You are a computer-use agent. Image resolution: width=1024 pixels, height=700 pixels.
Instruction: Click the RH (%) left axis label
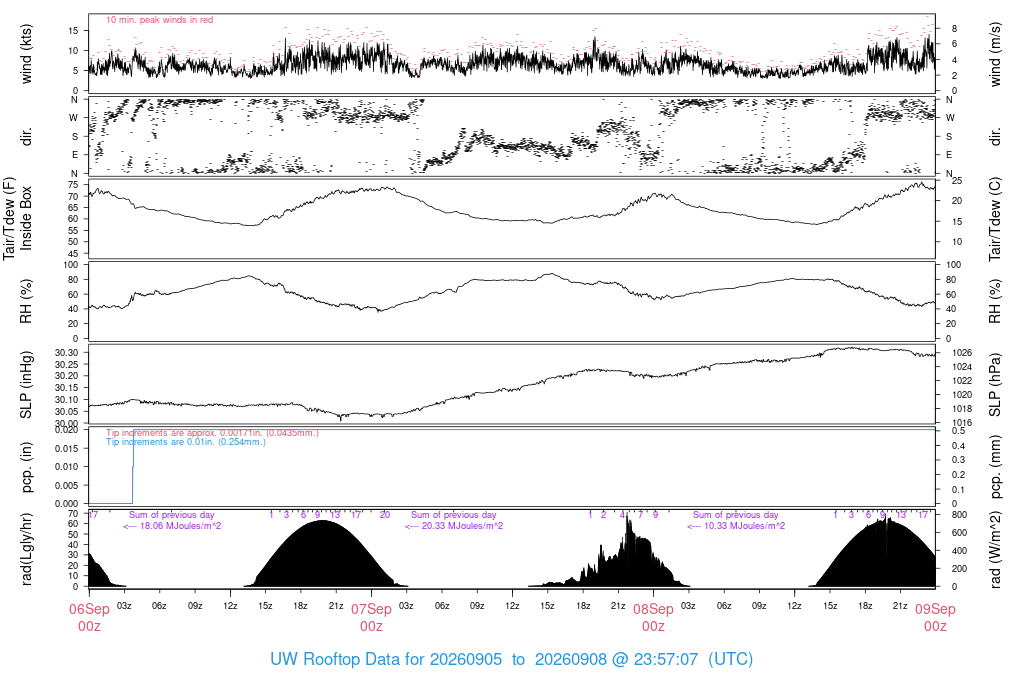coord(26,301)
